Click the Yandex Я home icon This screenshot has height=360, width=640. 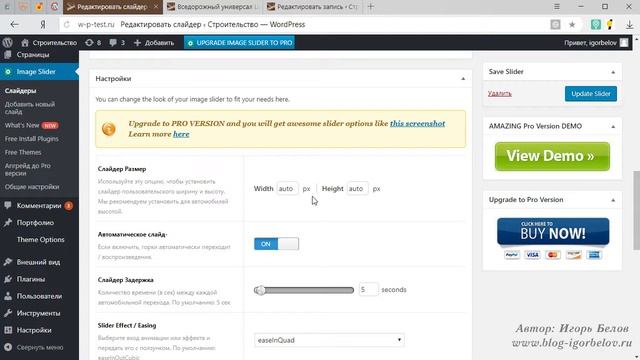(42, 24)
